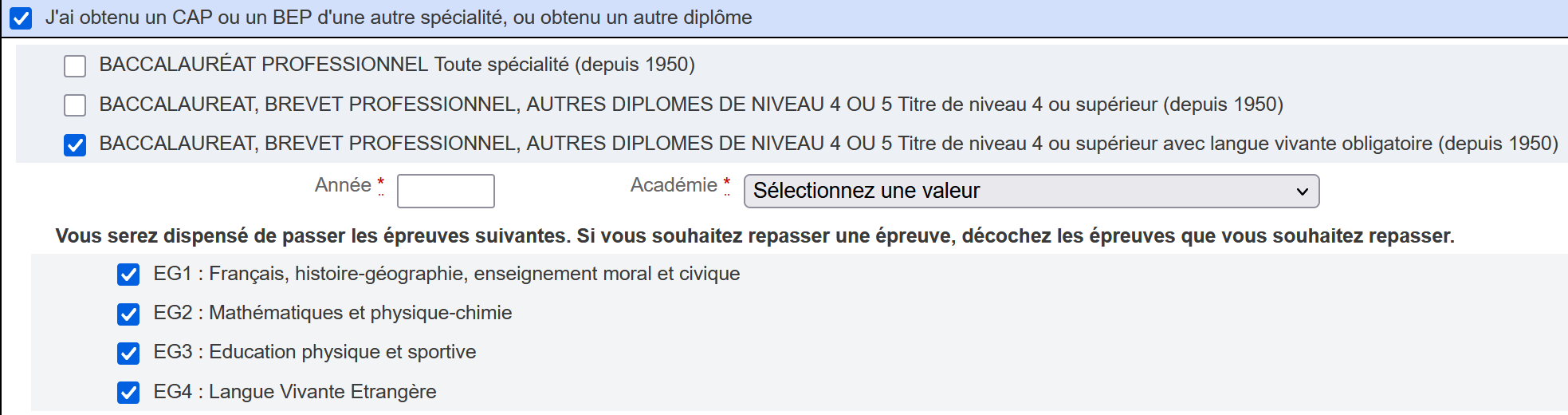Uncheck the "J'ai obtenu un CAP ou un BEP" checkbox
The image size is (1568, 415).
pos(21,18)
